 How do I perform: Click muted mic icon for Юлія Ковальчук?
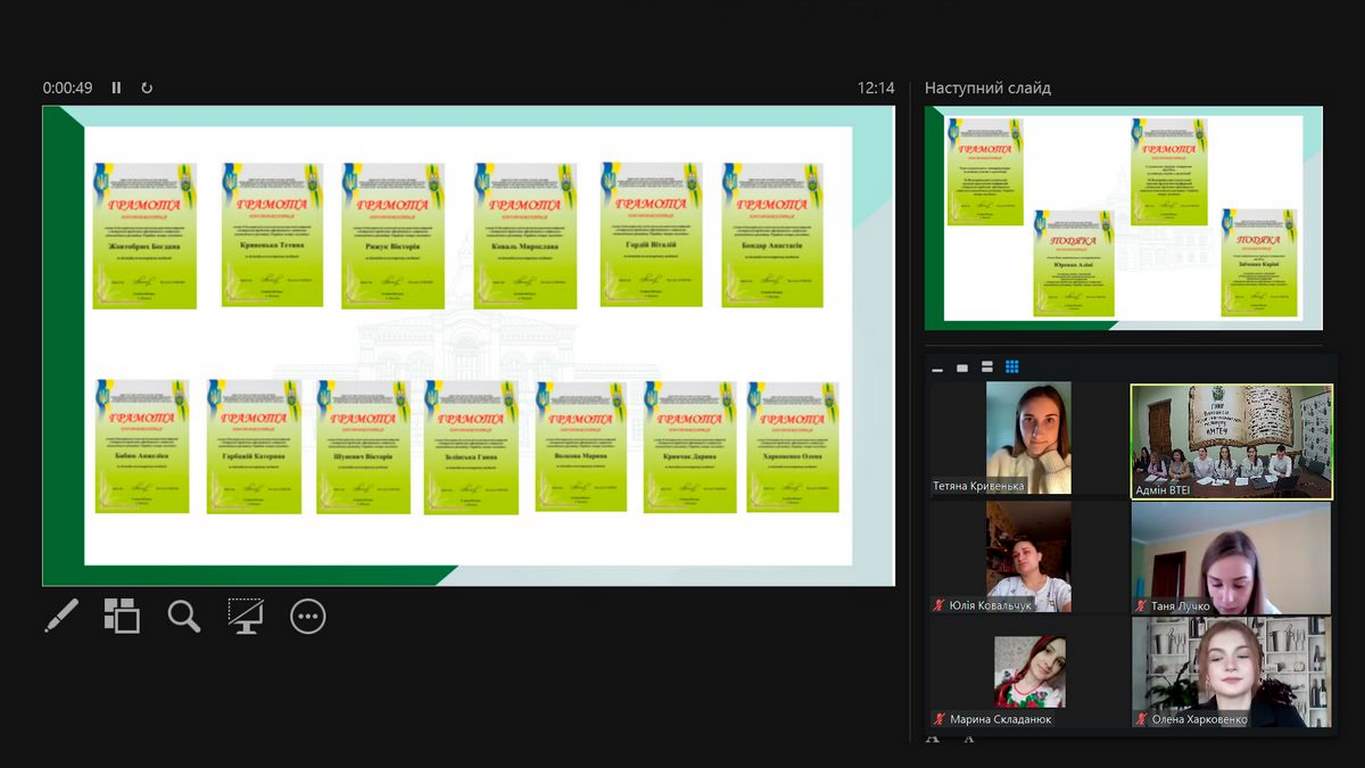pyautogui.click(x=939, y=605)
